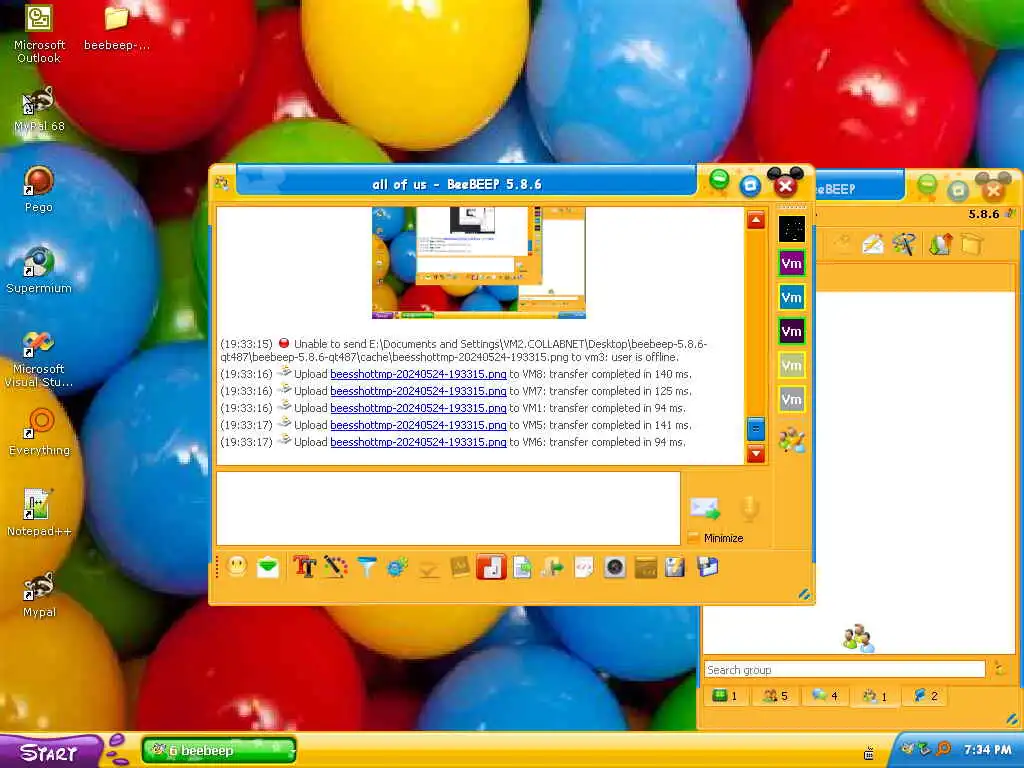Image resolution: width=1024 pixels, height=768 pixels.
Task: Open the upload link for transfer to VM6
Action: [x=418, y=442]
